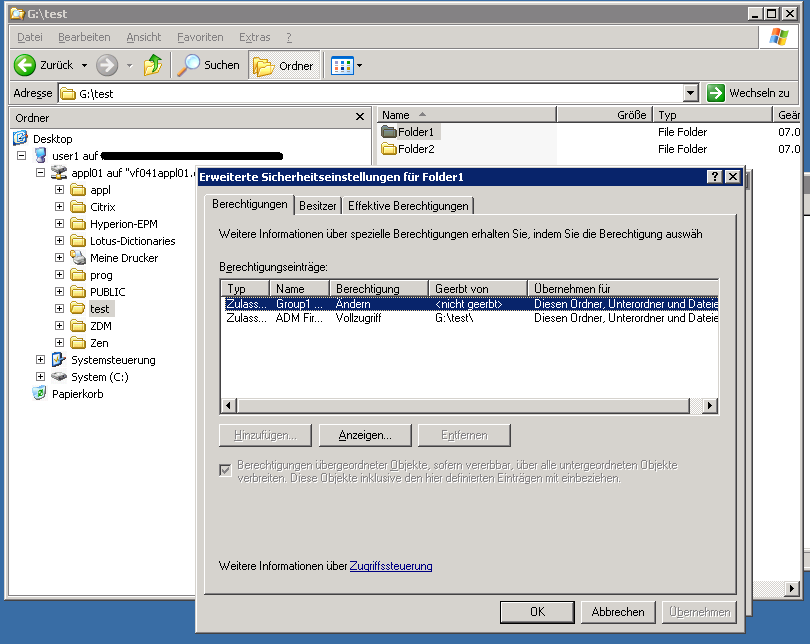Select the Citrix folder icon

coord(78,207)
